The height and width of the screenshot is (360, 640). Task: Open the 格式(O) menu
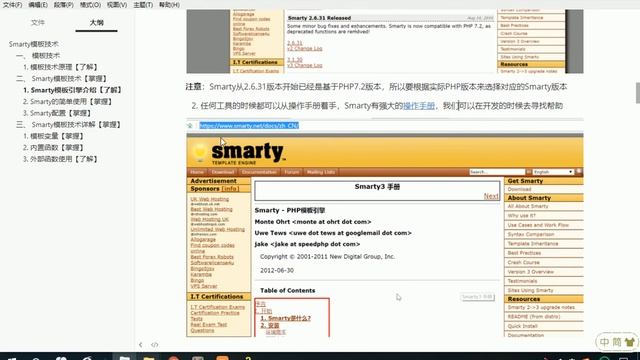pyautogui.click(x=90, y=5)
